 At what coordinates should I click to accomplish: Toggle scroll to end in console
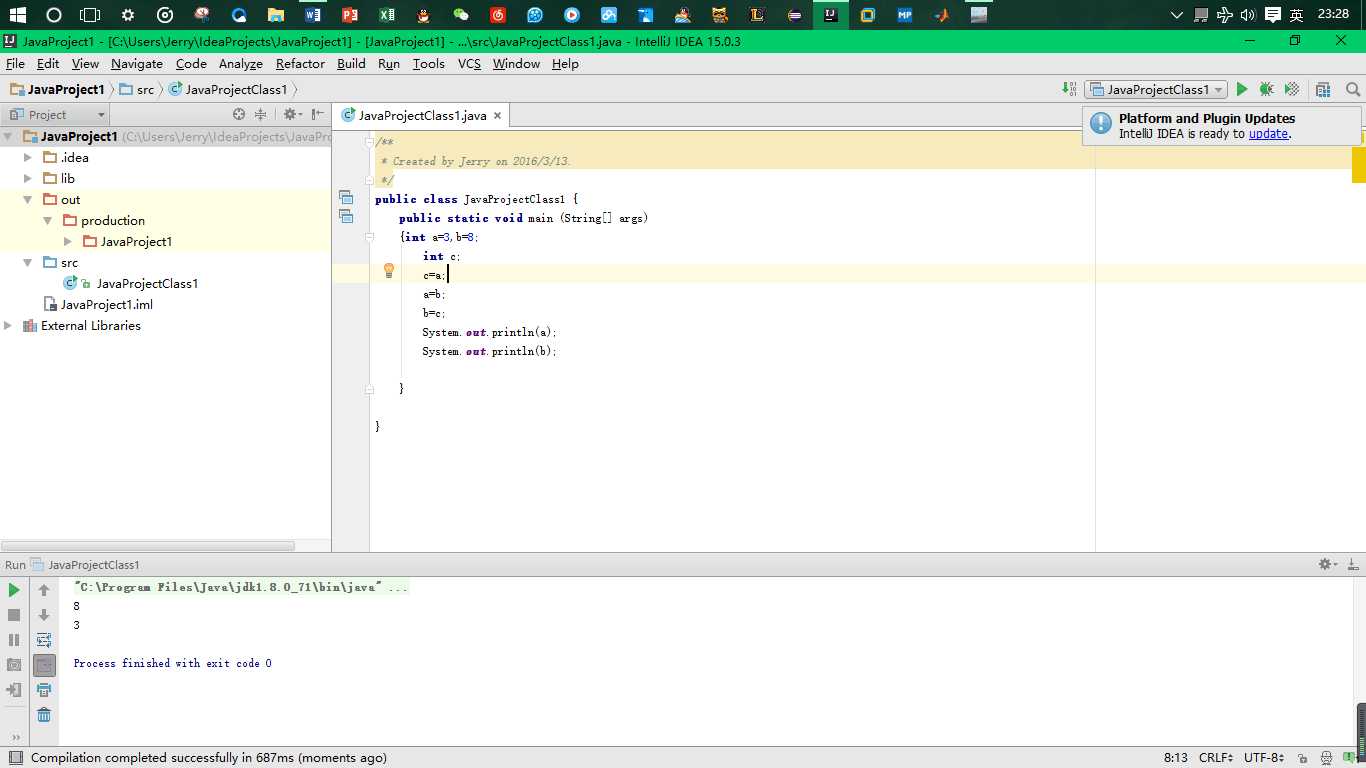(x=44, y=665)
